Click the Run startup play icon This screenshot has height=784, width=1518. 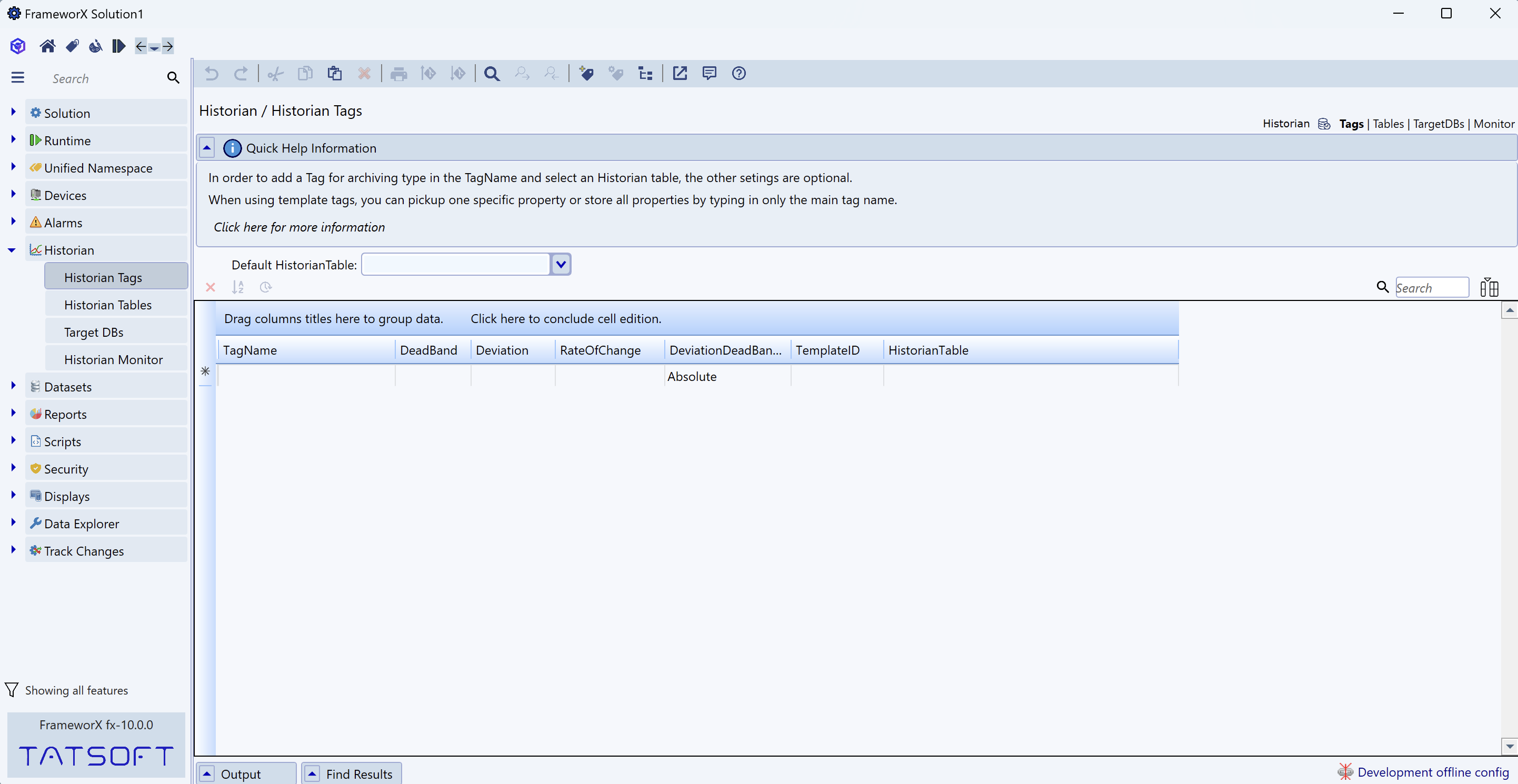tap(118, 46)
